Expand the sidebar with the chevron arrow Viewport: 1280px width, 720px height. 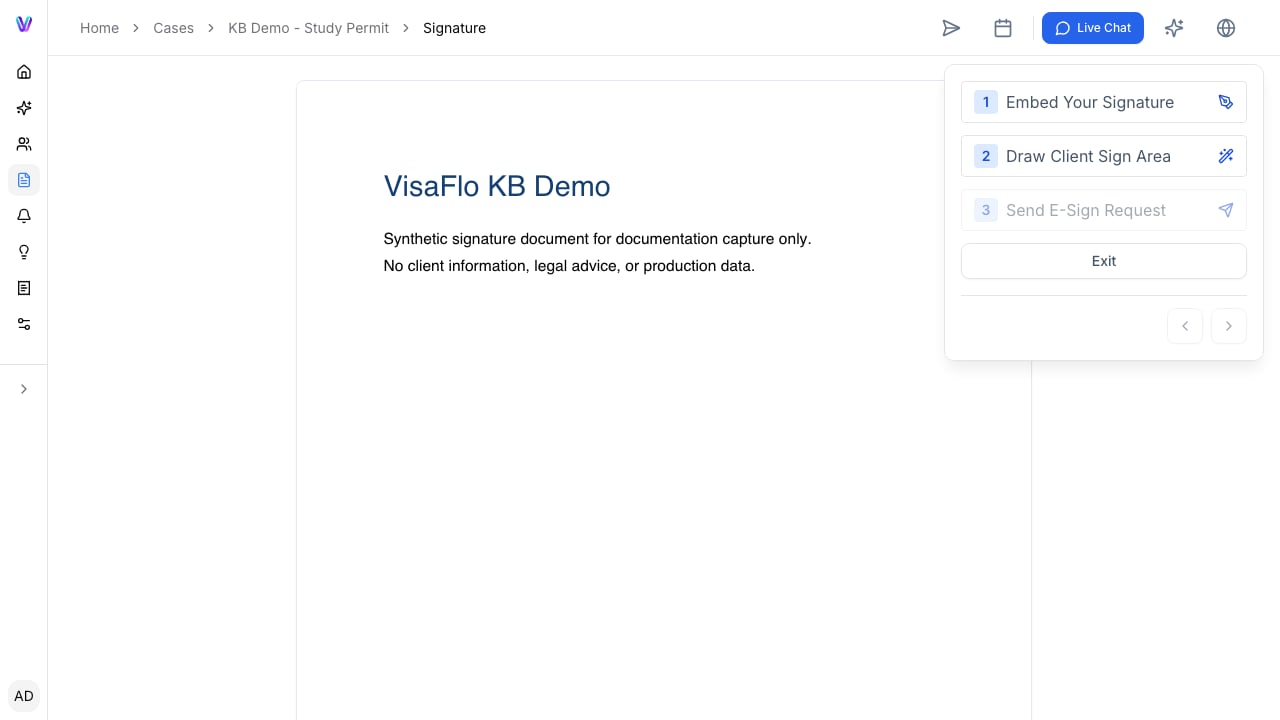[x=24, y=389]
